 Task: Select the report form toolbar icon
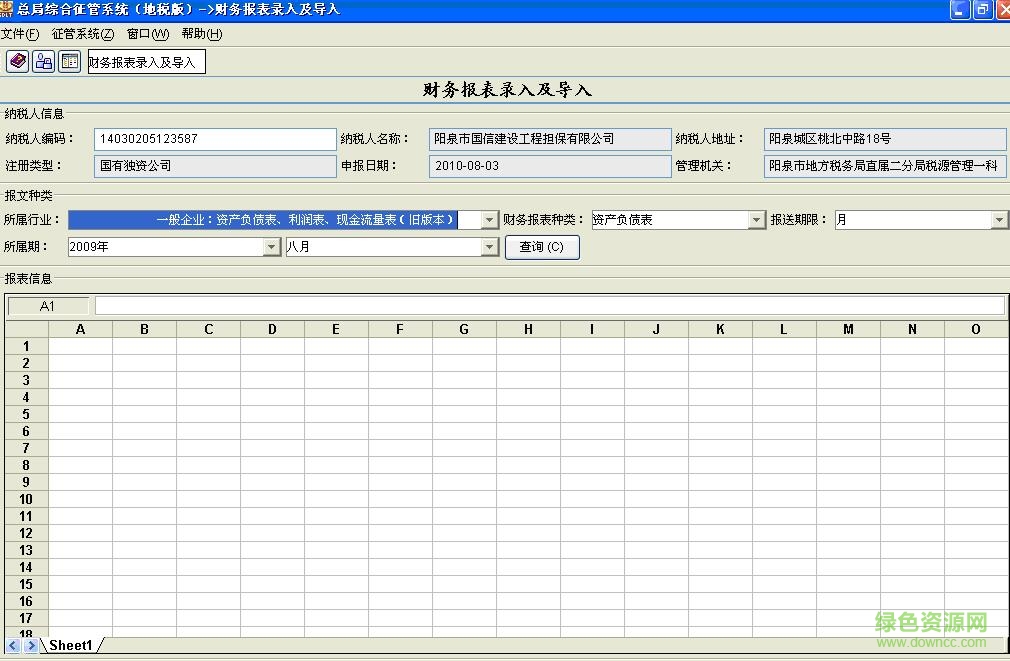69,61
